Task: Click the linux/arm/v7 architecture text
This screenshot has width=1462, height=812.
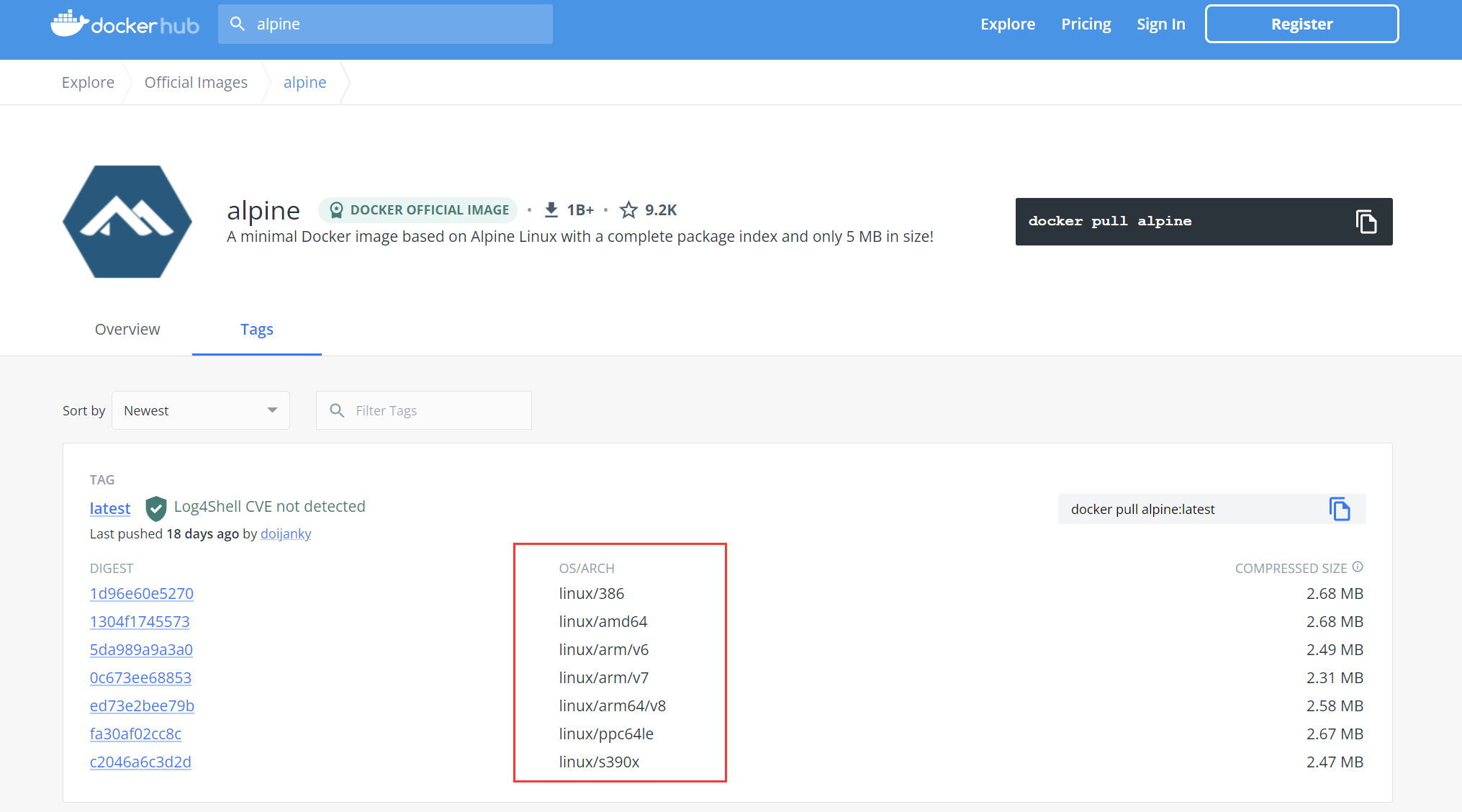Action: click(x=604, y=677)
